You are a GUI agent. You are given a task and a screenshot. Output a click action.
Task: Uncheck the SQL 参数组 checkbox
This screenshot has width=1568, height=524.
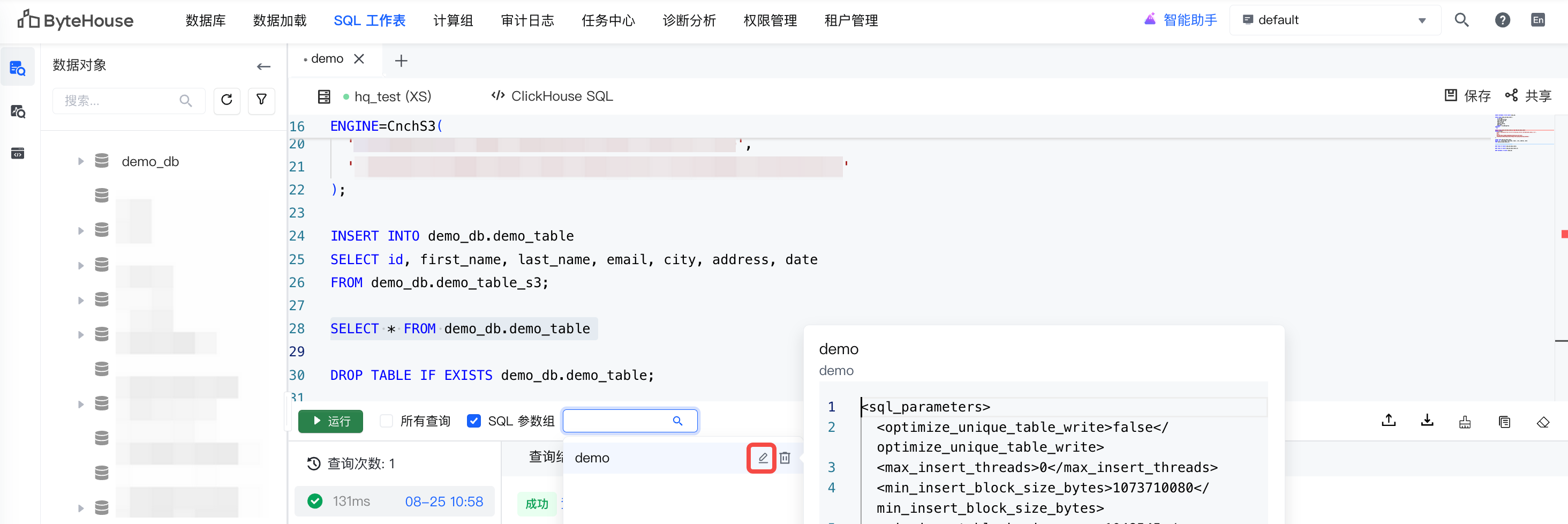pos(473,421)
